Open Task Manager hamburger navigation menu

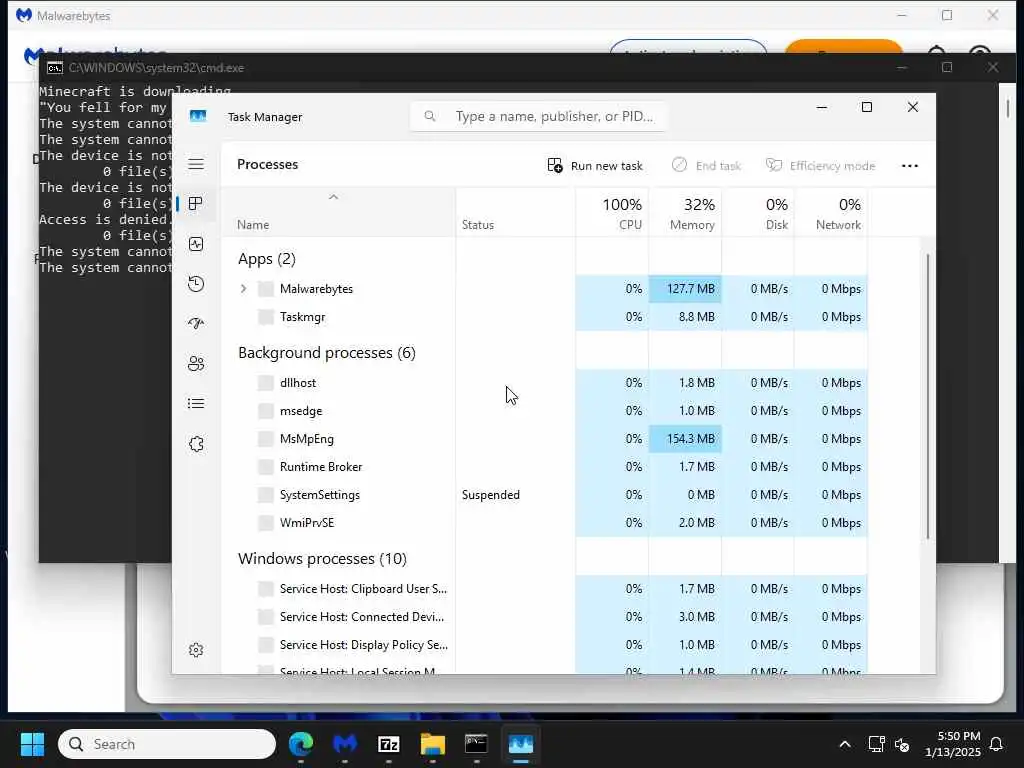196,164
